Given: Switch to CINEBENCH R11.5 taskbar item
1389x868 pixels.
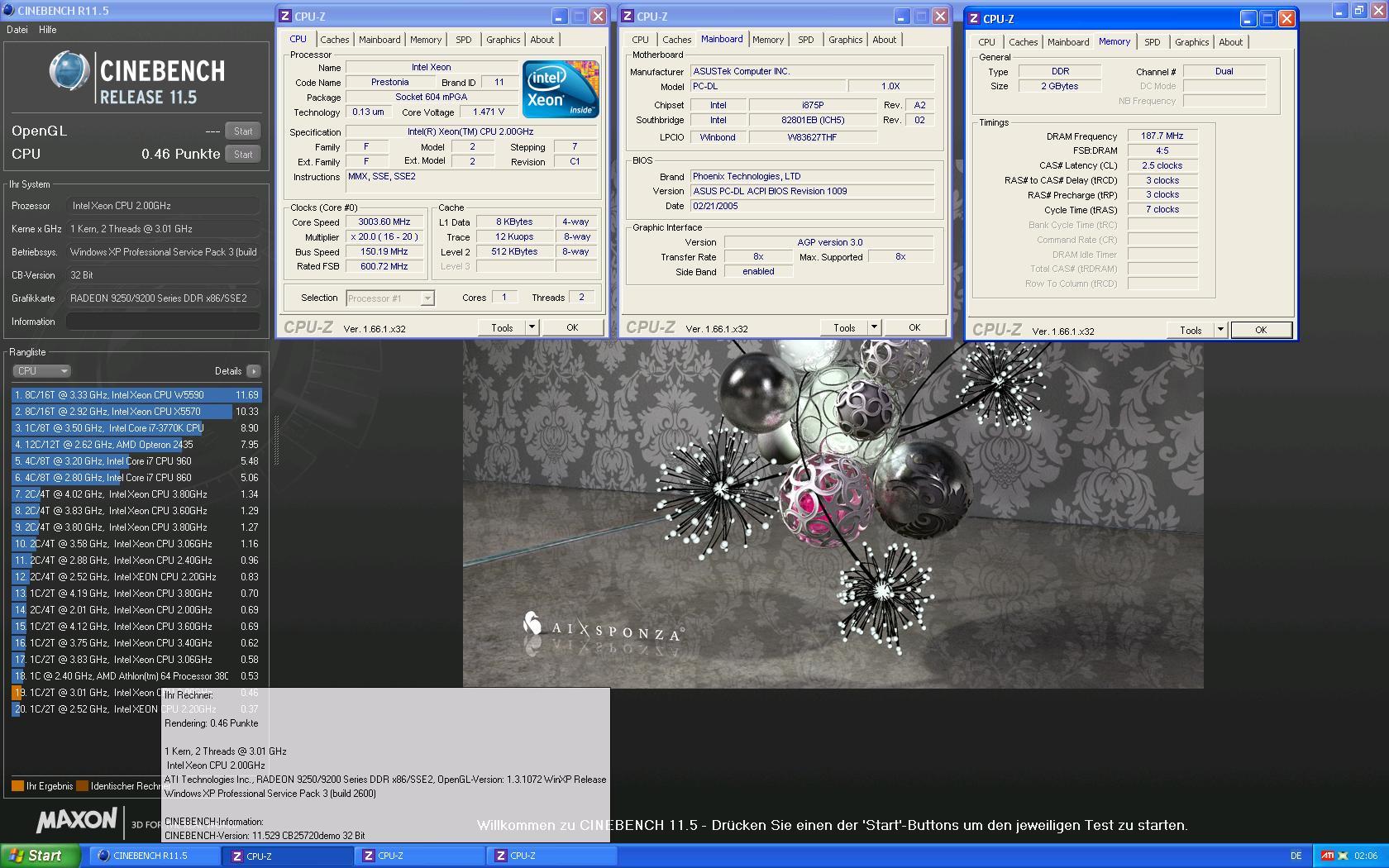Looking at the screenshot, I should point(154,856).
